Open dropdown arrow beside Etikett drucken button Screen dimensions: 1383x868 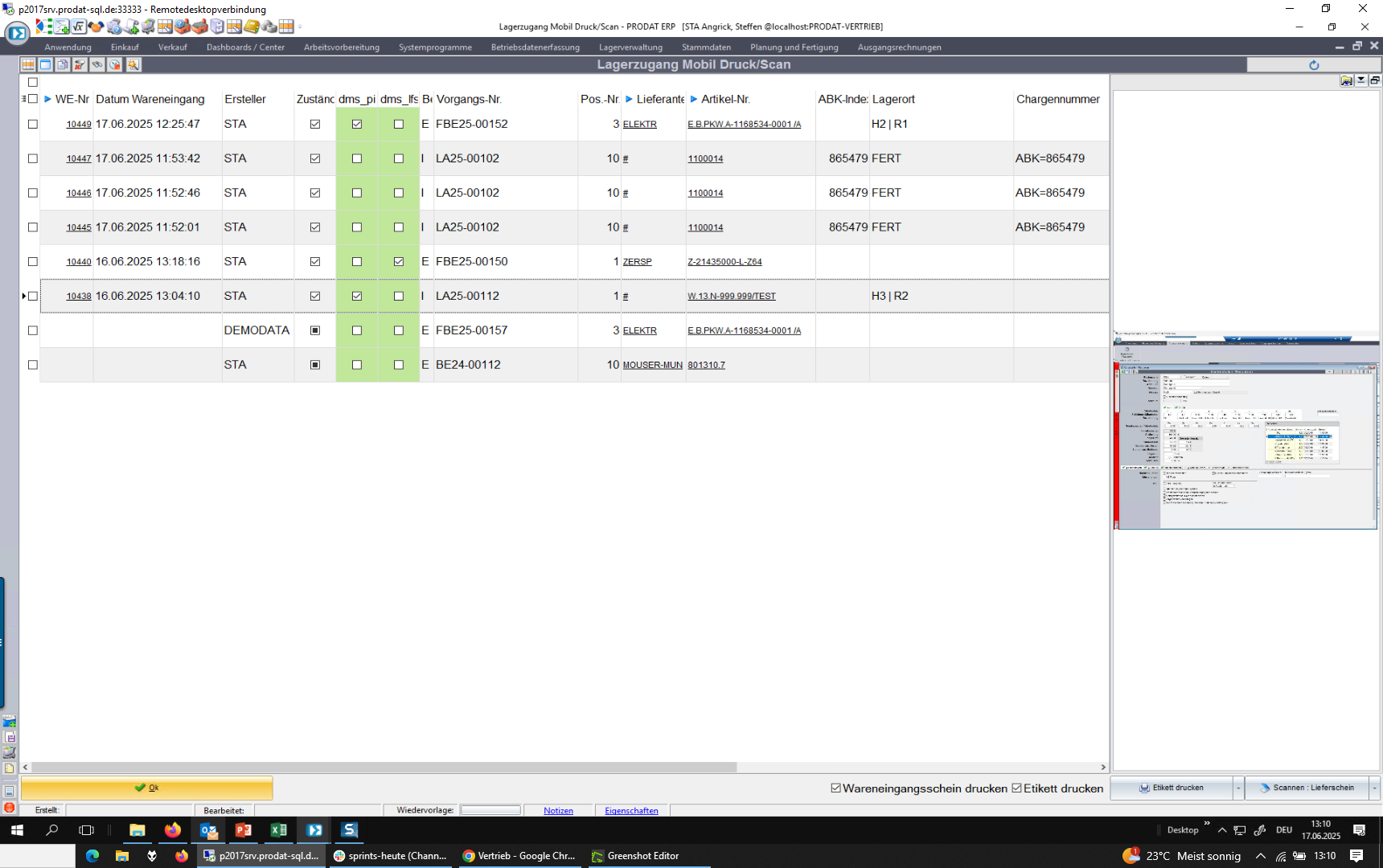pos(1238,788)
